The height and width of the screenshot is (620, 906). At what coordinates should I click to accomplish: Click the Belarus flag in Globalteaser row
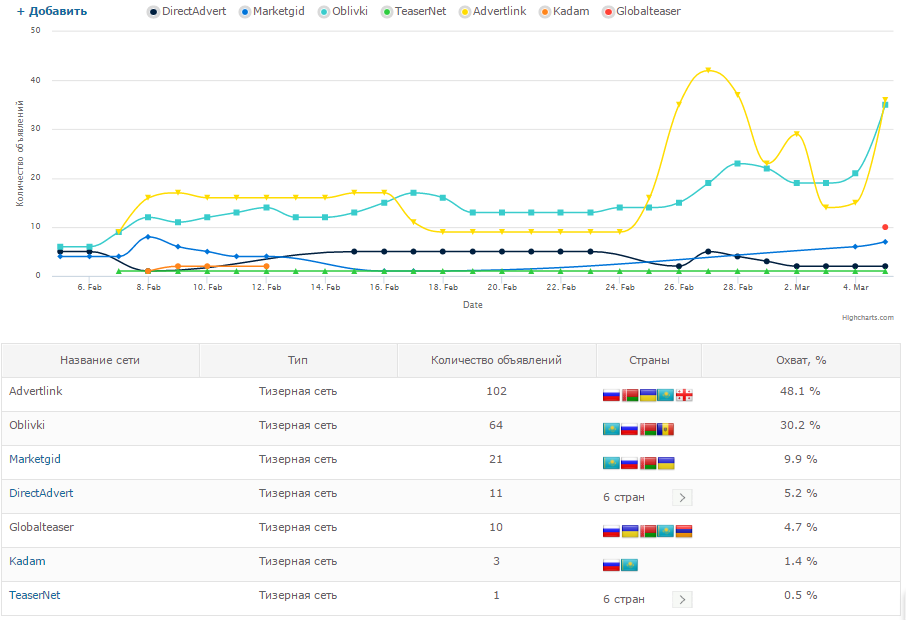click(648, 531)
